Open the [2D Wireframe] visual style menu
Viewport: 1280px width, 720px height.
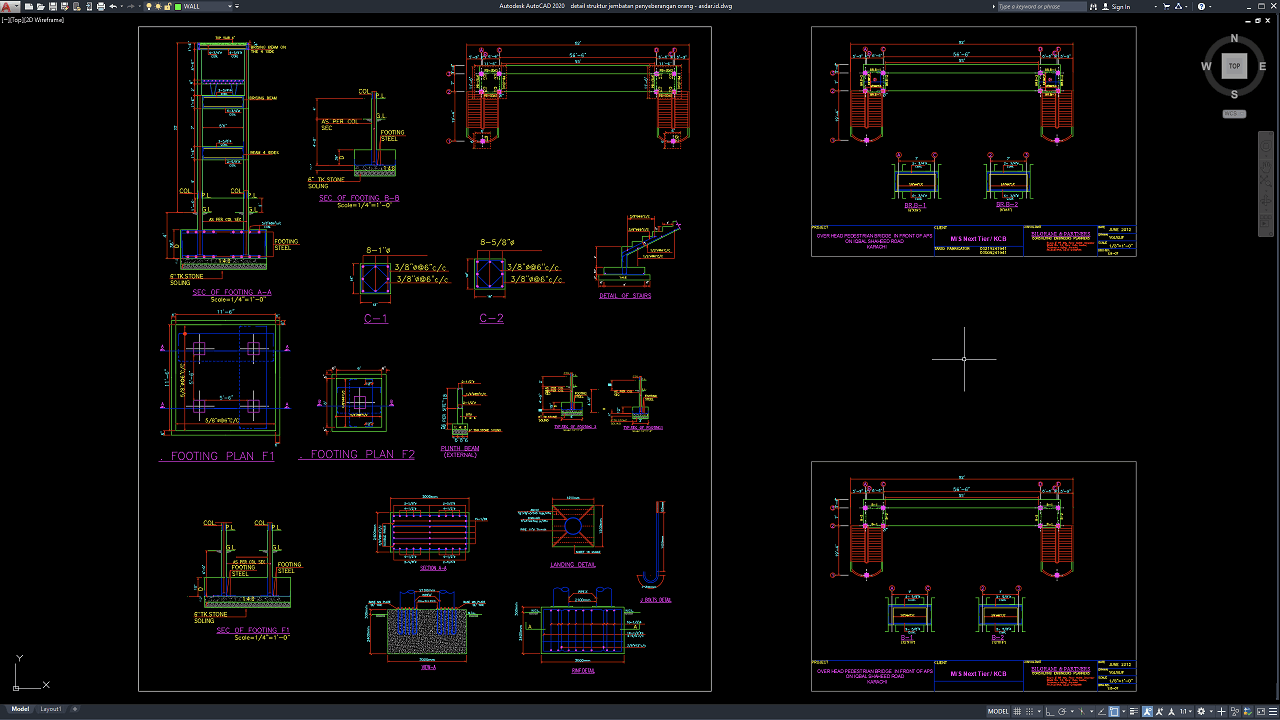tap(45, 20)
